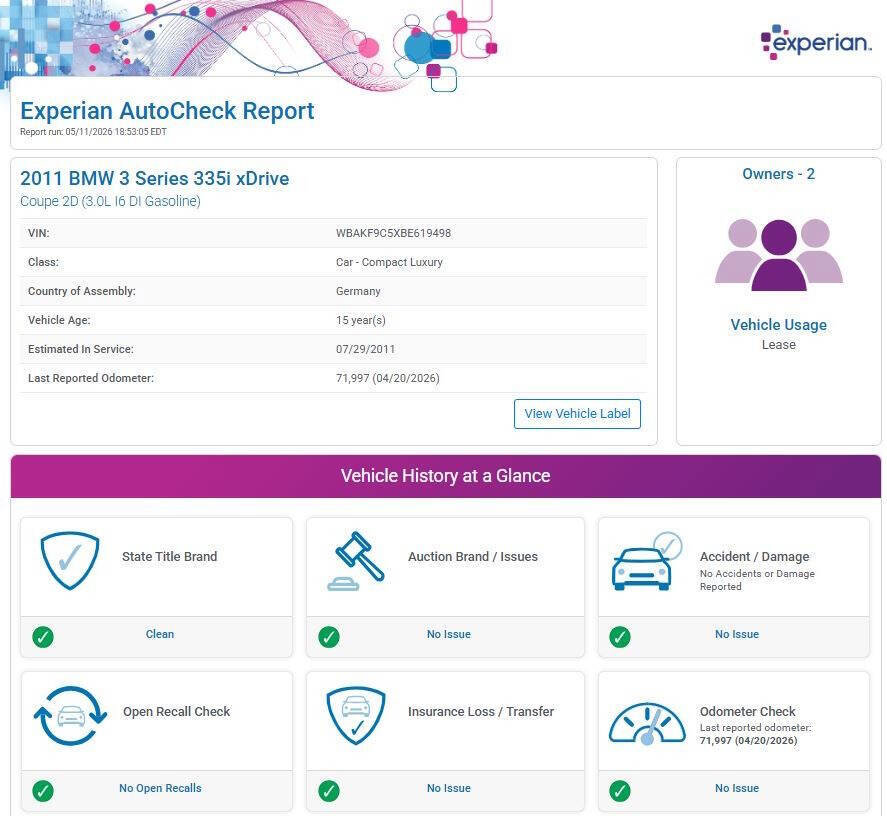Click the Owners people icon

pos(779,255)
